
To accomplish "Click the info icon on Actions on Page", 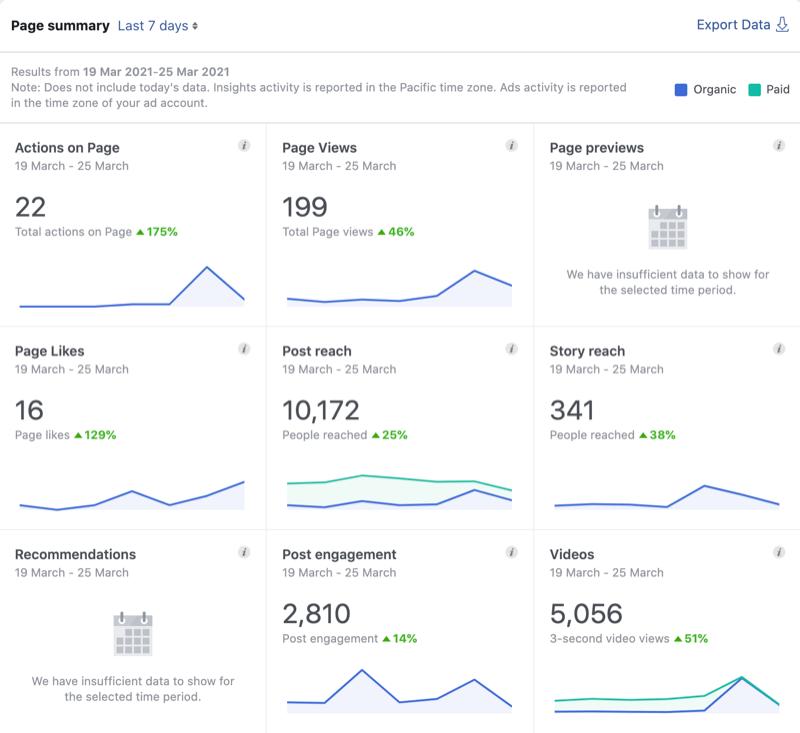I will (x=244, y=146).
